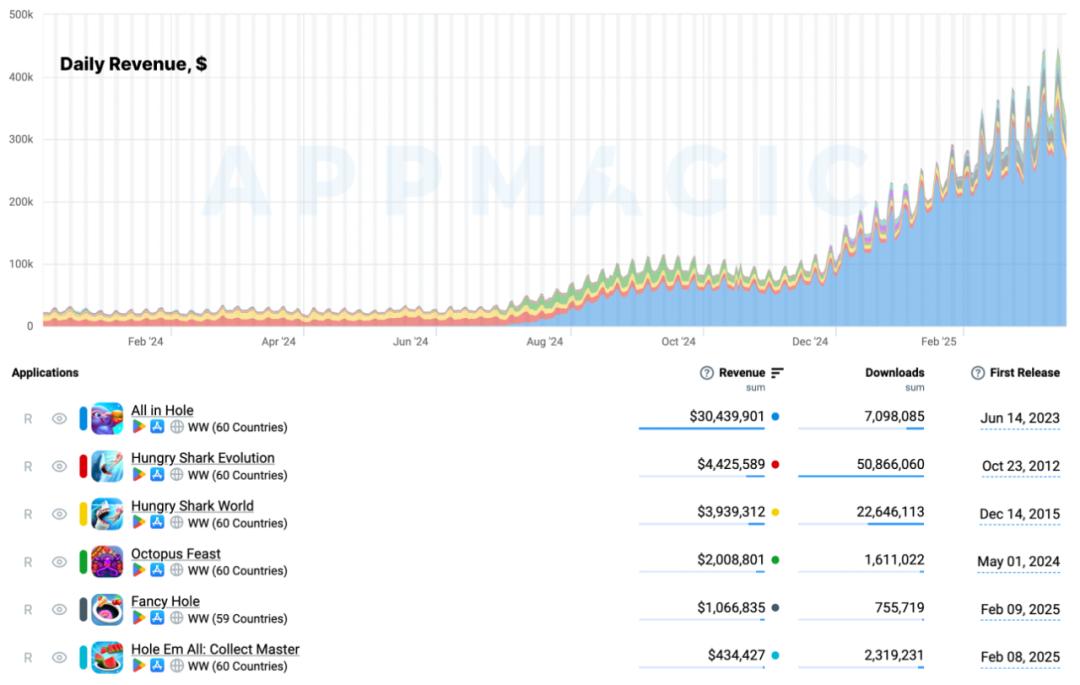Sort table using the Revenue sort icon
This screenshot has height=685, width=1080.
pos(777,373)
